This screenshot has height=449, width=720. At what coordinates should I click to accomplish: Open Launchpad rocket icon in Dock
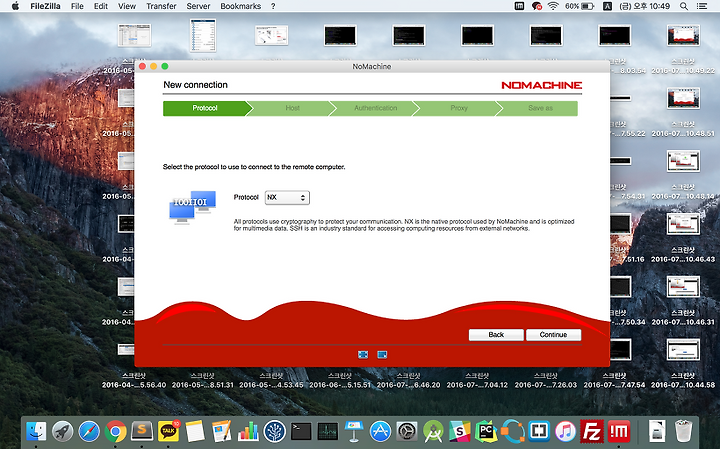62,432
